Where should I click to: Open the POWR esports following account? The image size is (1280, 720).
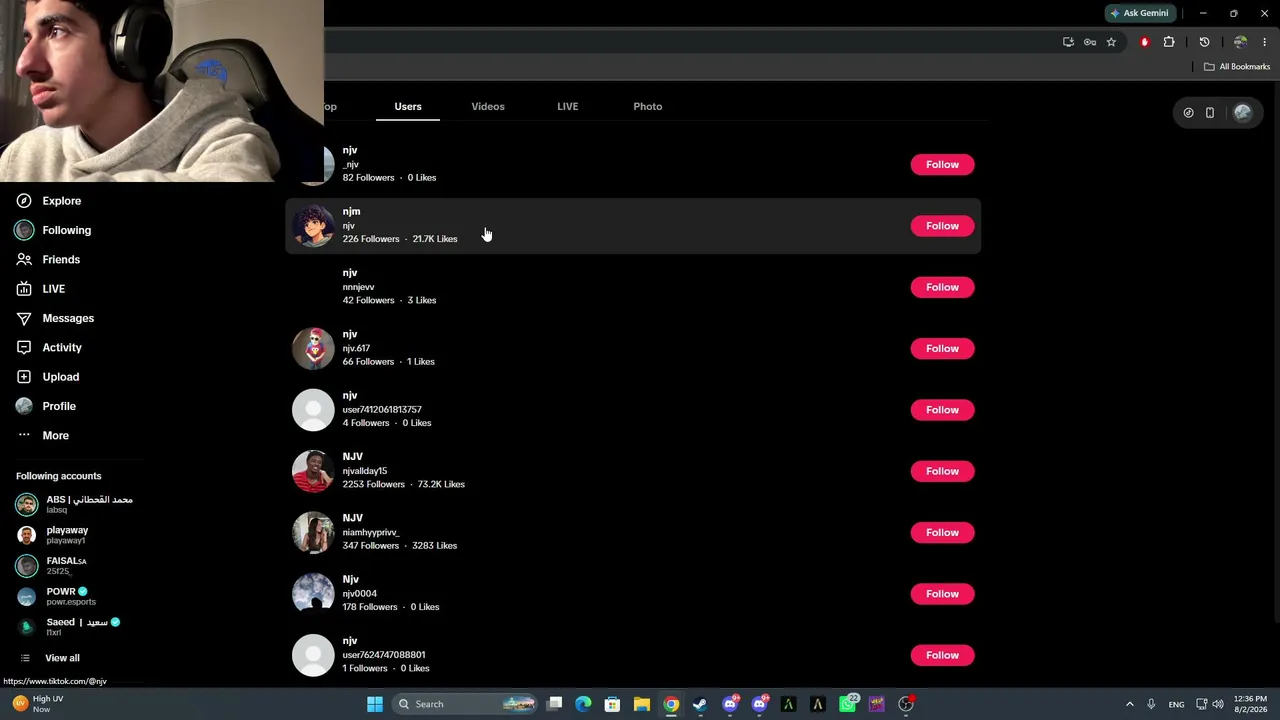(x=56, y=596)
